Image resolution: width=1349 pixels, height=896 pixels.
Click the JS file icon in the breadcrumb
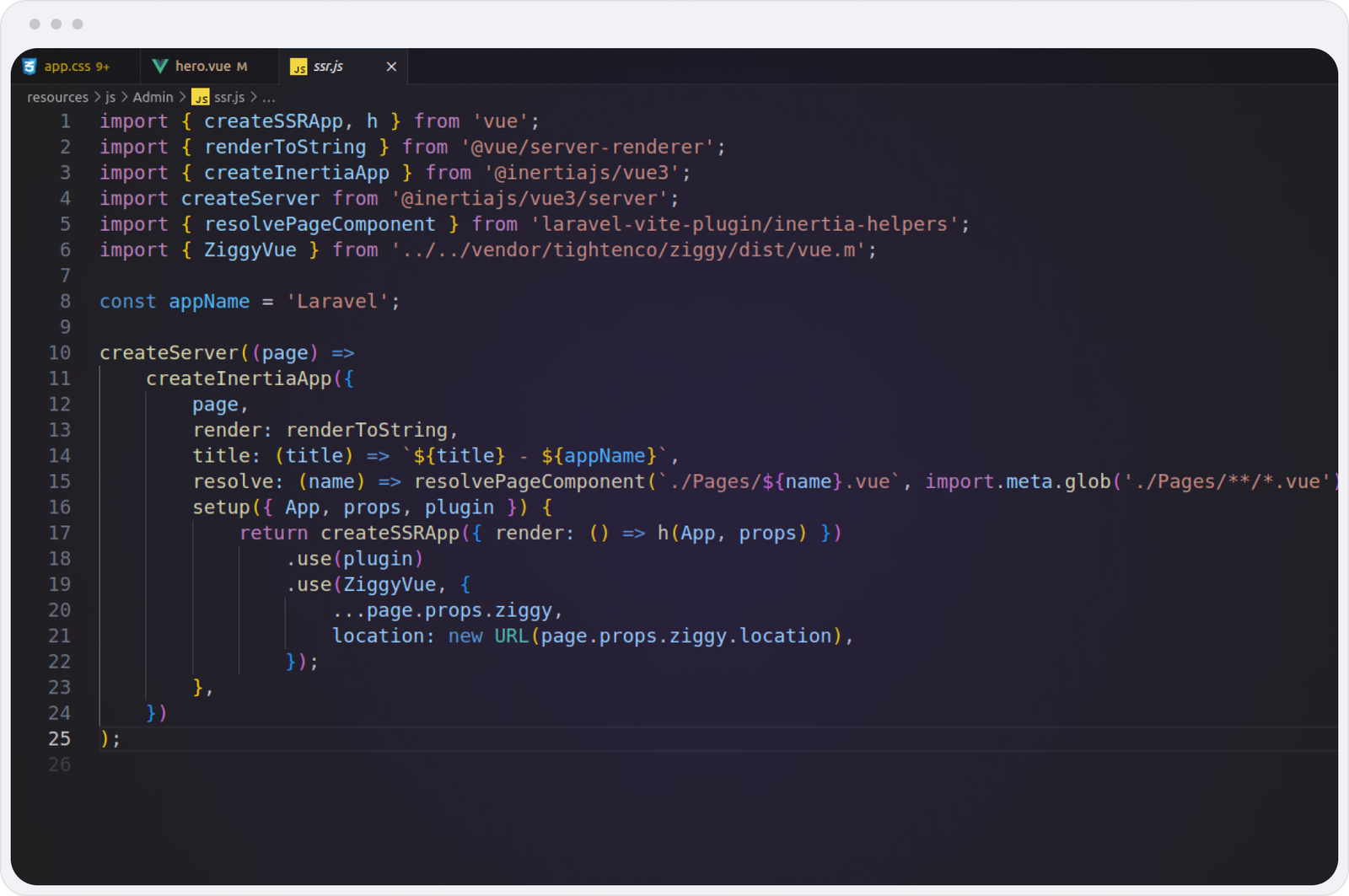(200, 98)
